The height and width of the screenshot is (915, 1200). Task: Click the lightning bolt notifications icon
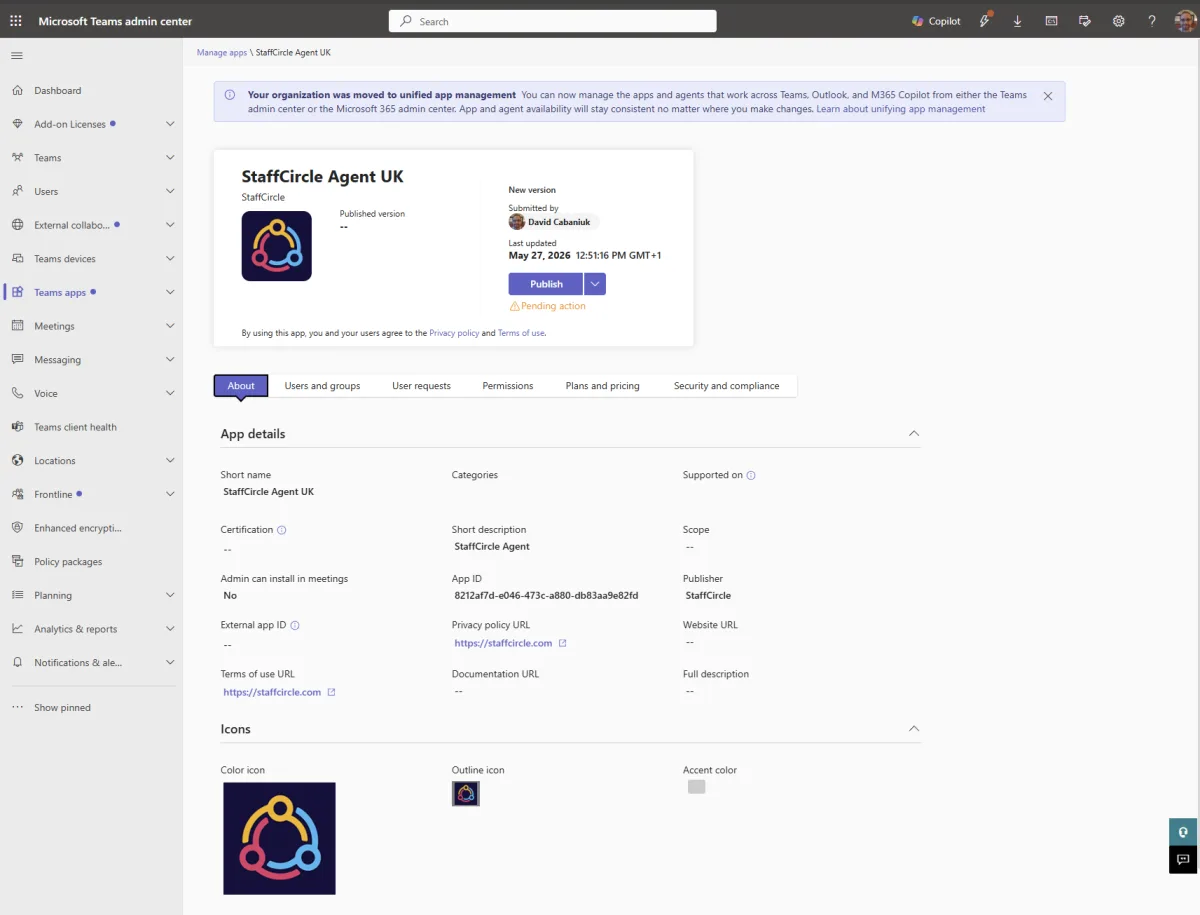click(985, 21)
